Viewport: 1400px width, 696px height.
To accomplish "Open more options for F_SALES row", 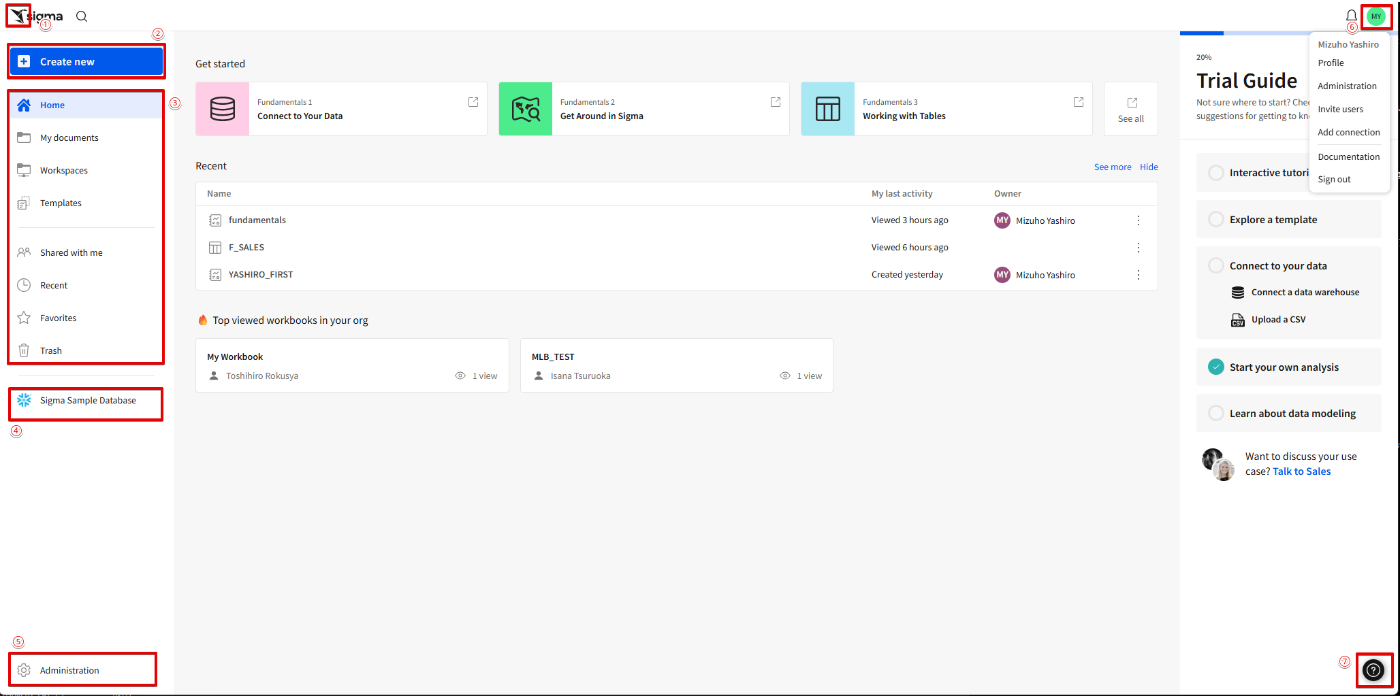I will click(1138, 247).
